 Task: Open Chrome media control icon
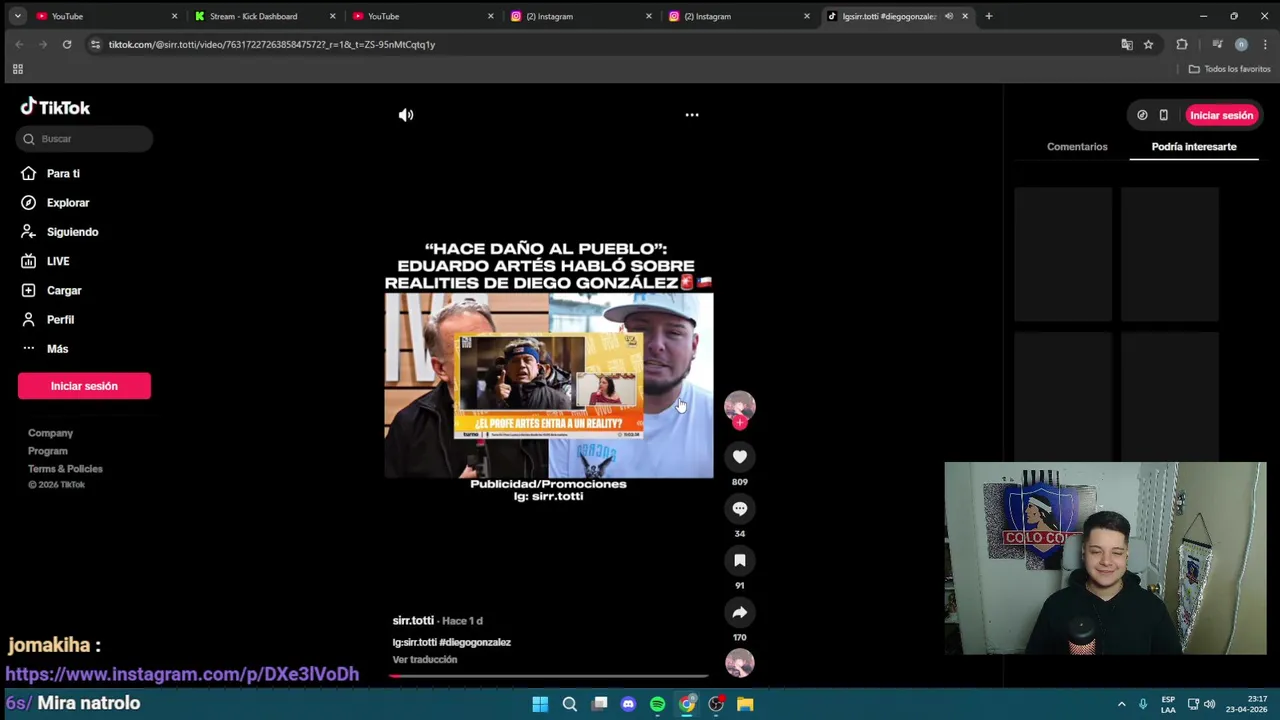pyautogui.click(x=1217, y=44)
